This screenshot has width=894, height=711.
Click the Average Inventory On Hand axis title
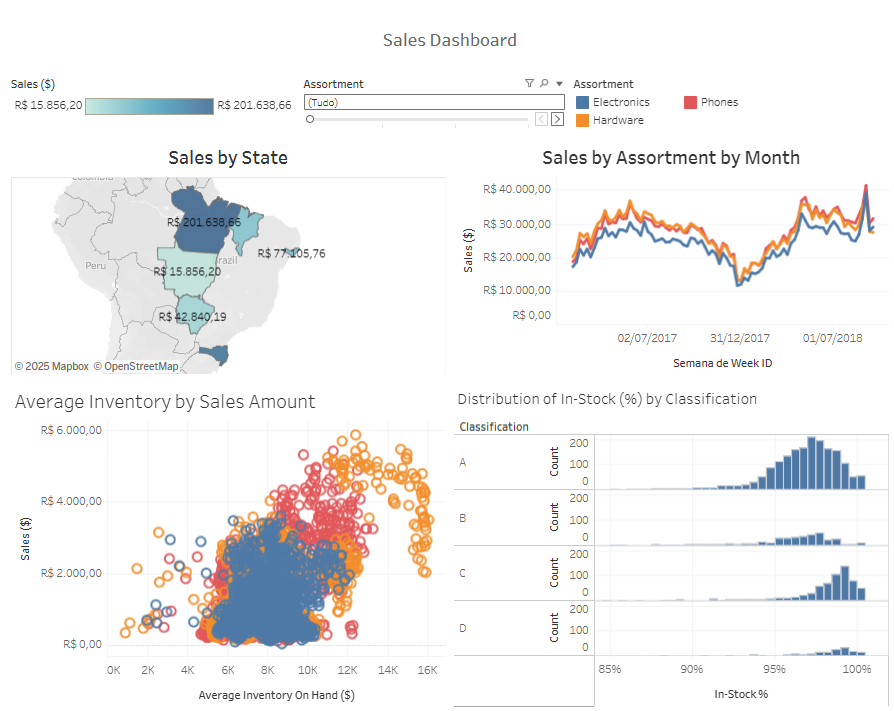(x=276, y=694)
